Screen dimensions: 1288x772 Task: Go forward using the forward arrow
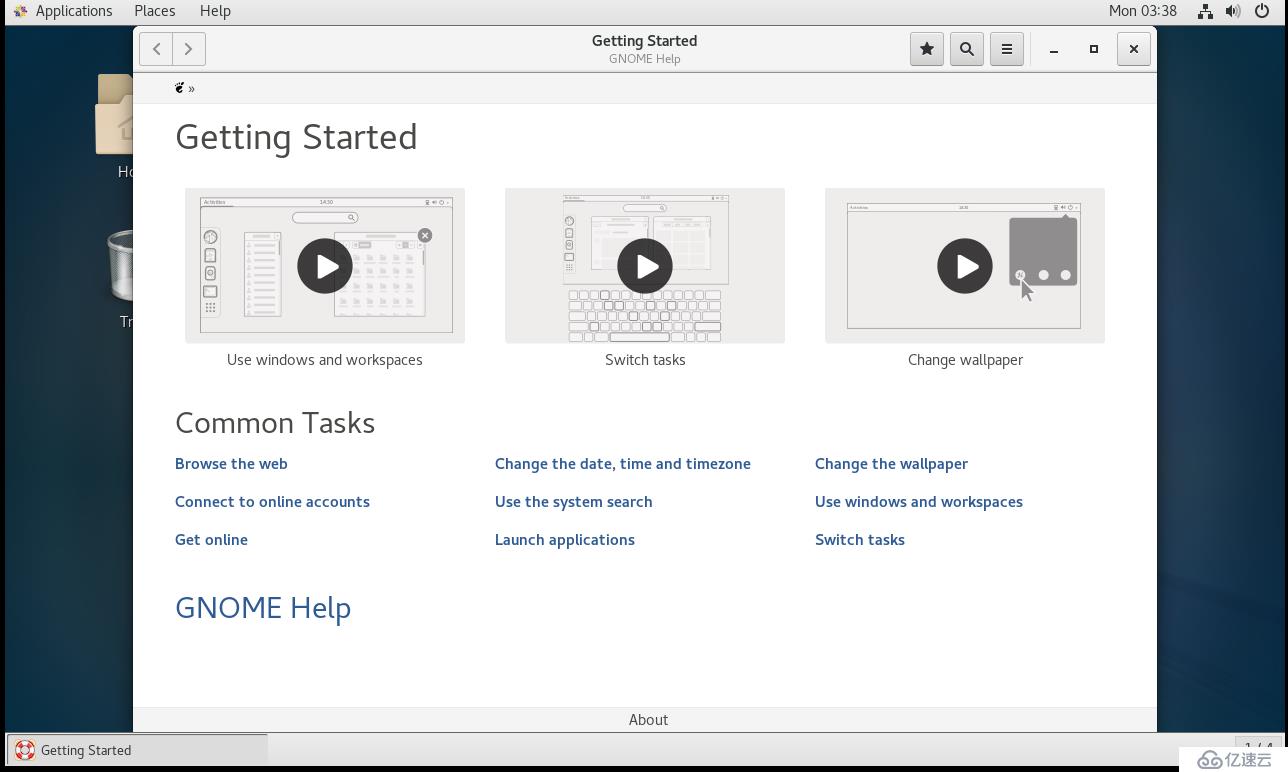tap(189, 49)
